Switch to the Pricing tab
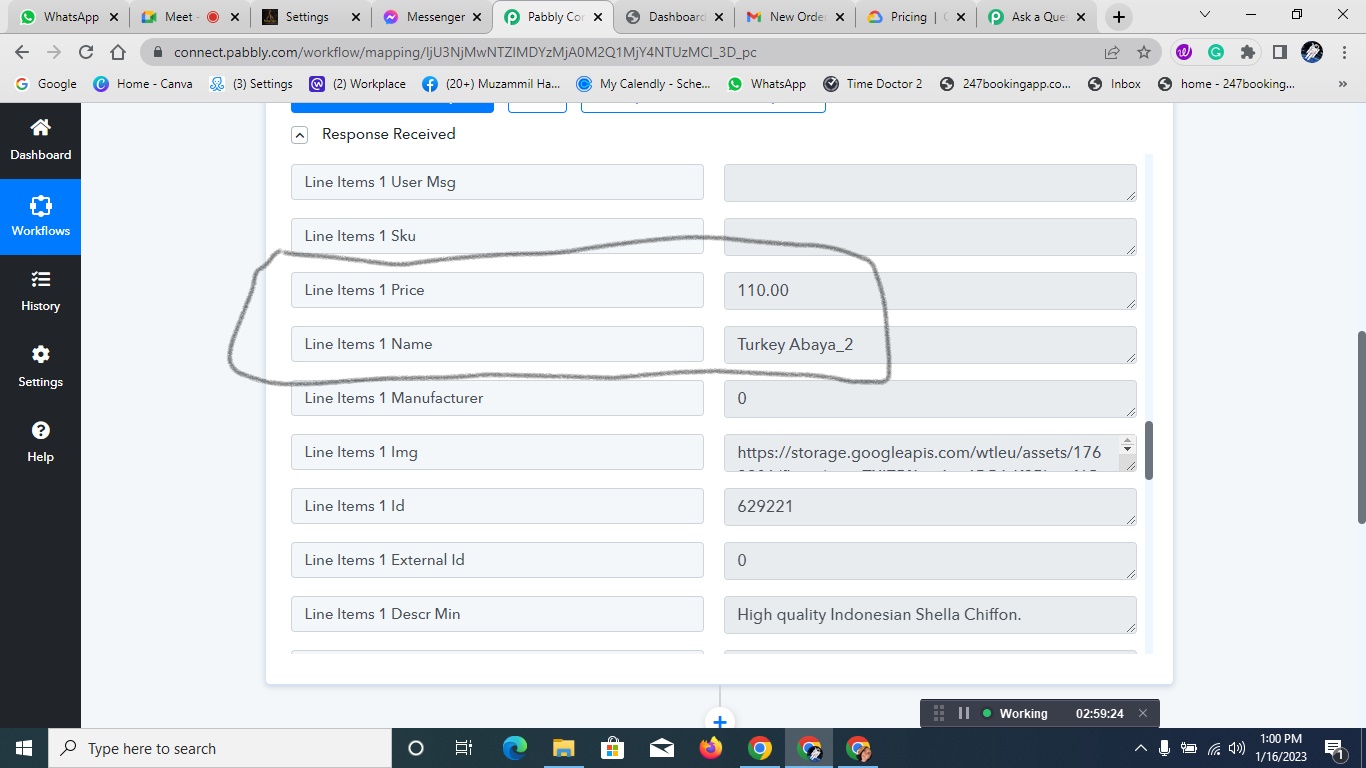Viewport: 1366px width, 768px height. (915, 17)
